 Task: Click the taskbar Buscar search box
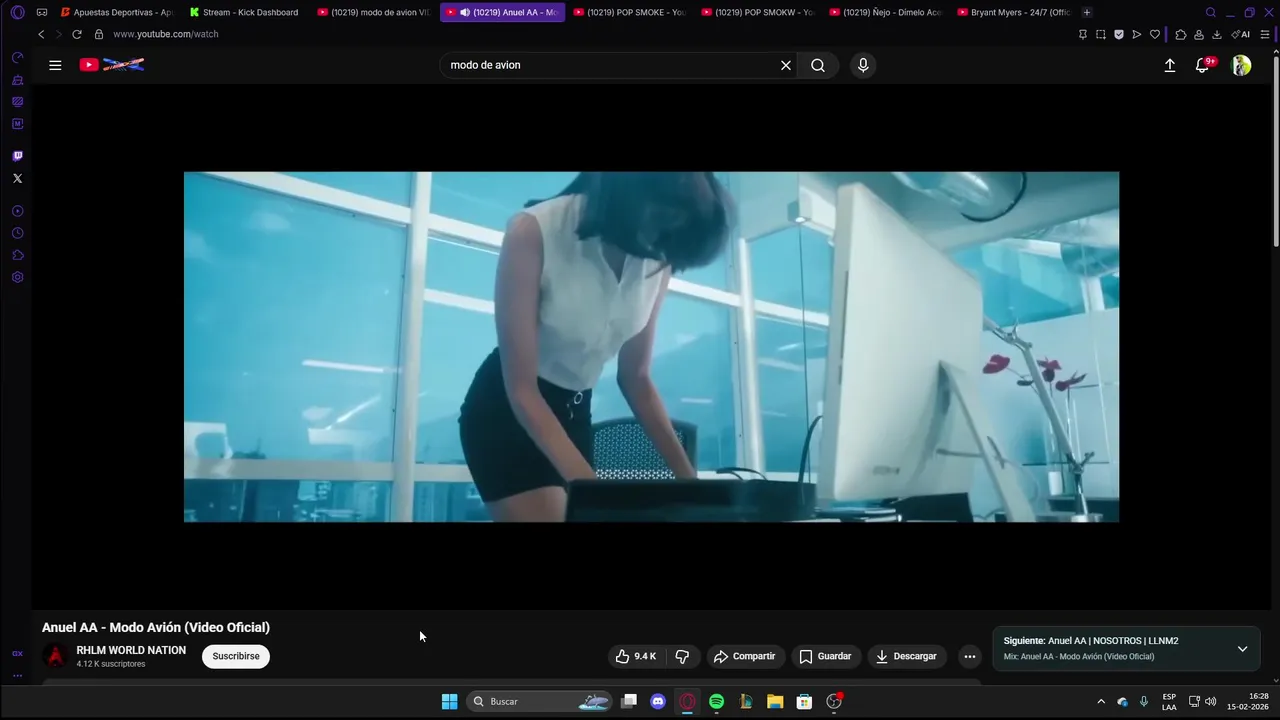(x=539, y=701)
